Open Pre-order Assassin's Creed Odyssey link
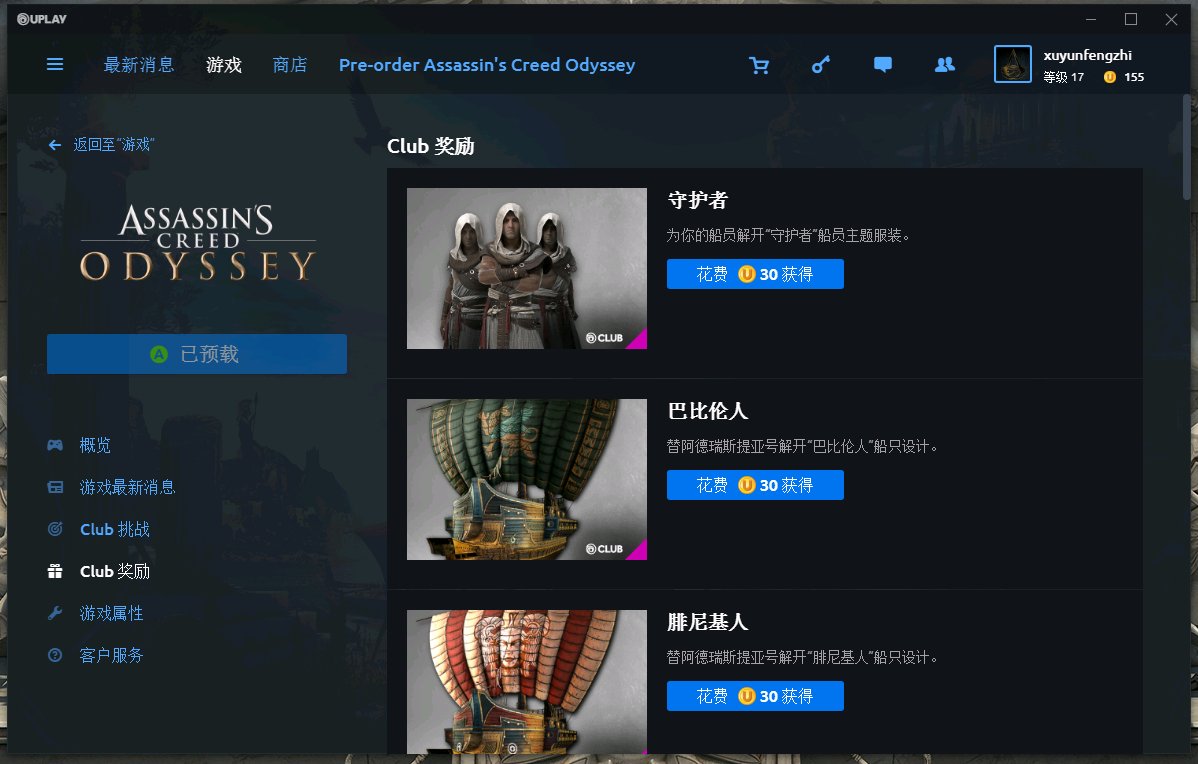This screenshot has height=764, width=1198. (x=487, y=65)
